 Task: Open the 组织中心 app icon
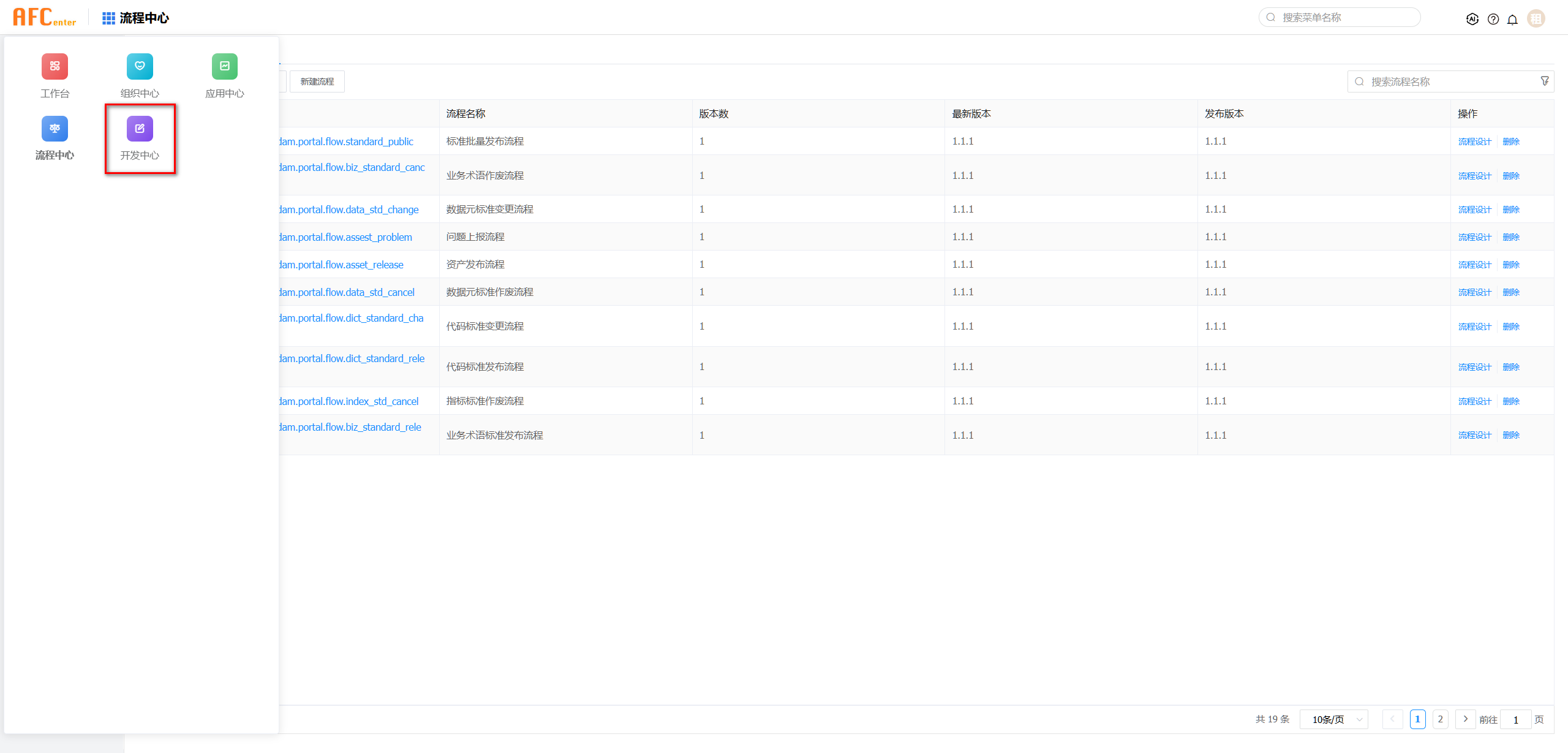pos(140,67)
